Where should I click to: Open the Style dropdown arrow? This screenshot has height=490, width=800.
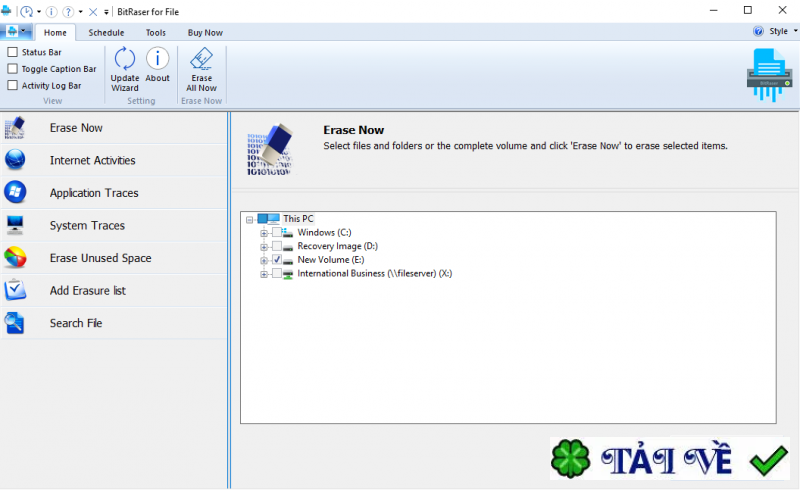coord(795,31)
